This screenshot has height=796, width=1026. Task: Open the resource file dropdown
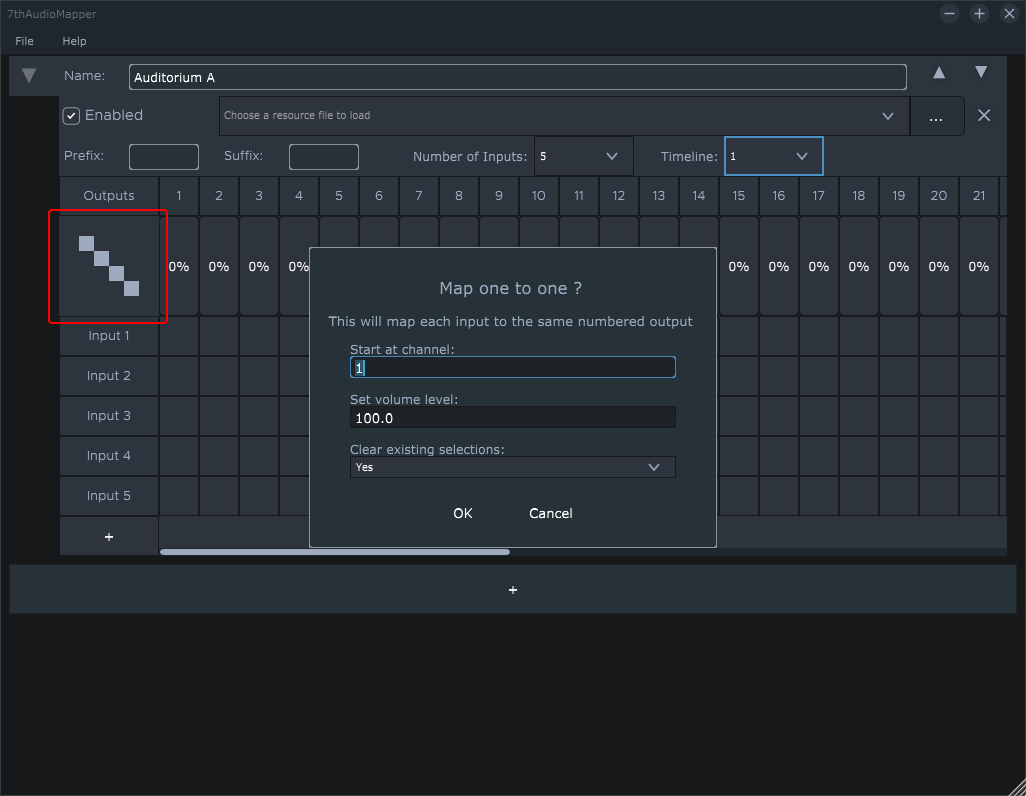tap(564, 116)
